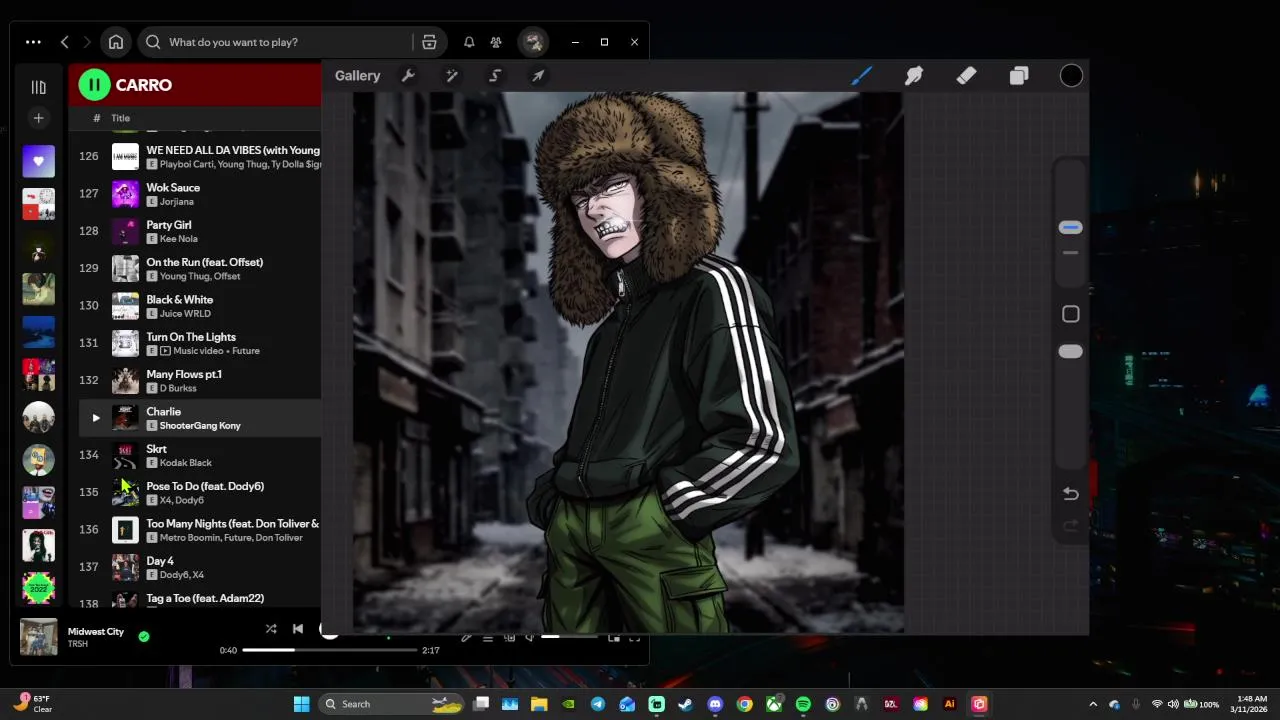Open Adobe Illustrator from taskbar
This screenshot has height=720, width=1280.
coord(950,704)
